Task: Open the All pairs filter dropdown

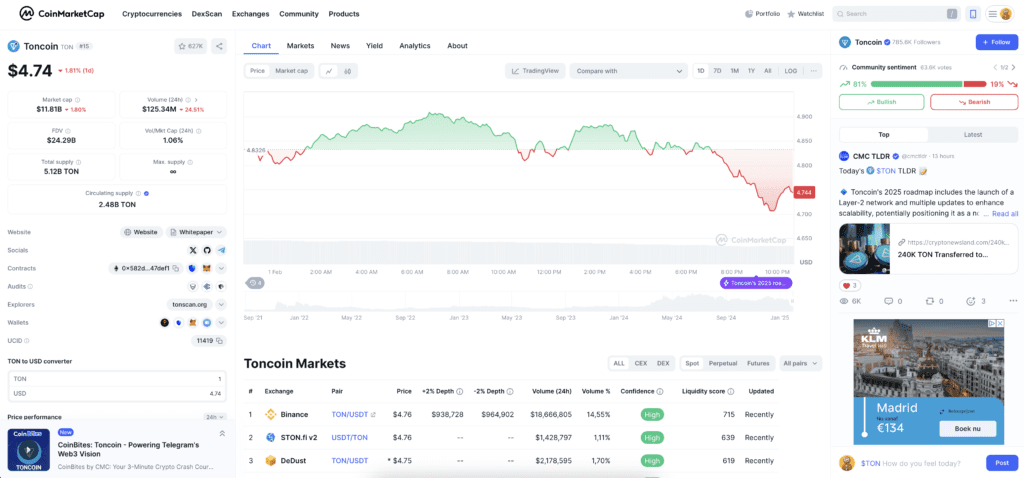Action: click(x=800, y=363)
